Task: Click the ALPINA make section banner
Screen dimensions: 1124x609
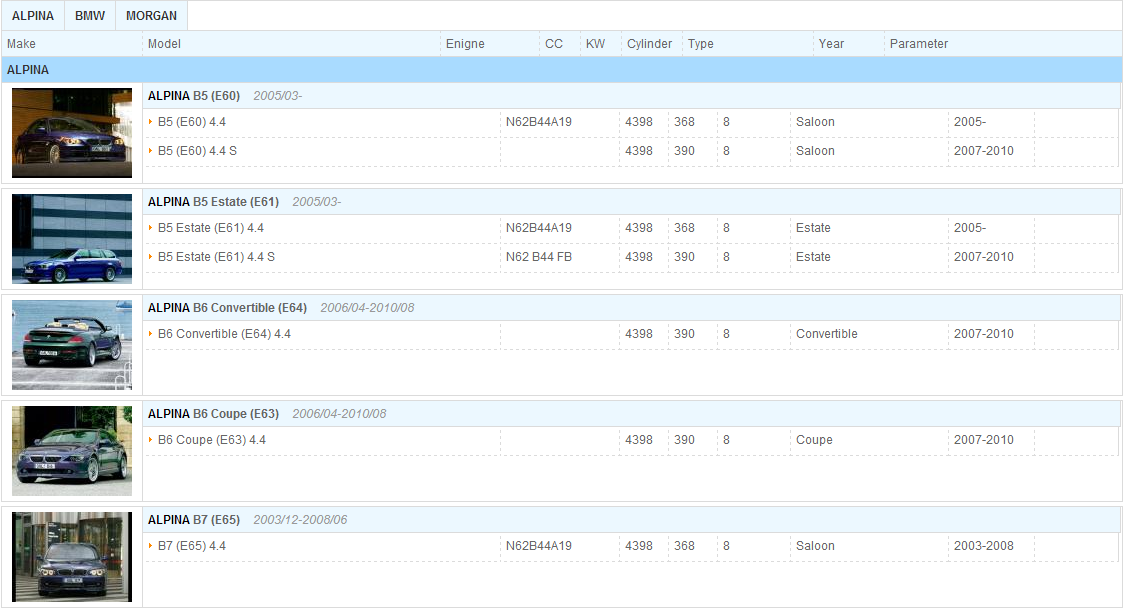Action: click(x=562, y=70)
